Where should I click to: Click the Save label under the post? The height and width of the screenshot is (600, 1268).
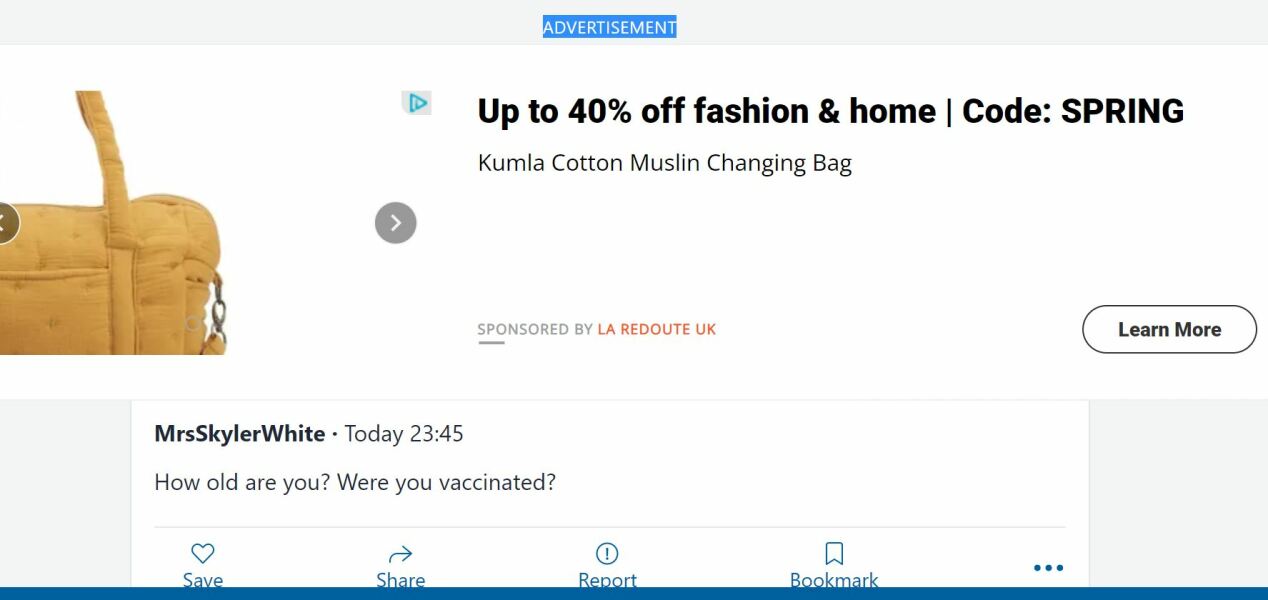(x=203, y=580)
